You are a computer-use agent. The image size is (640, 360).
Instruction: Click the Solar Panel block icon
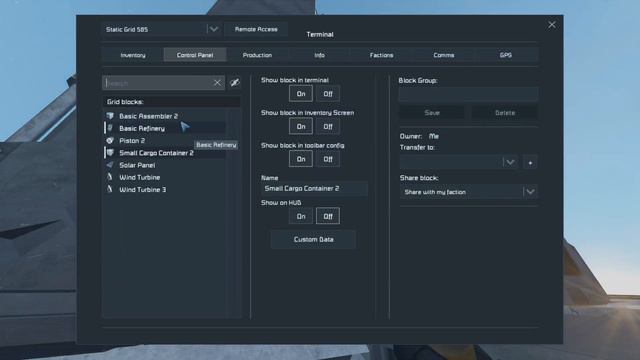pyautogui.click(x=110, y=165)
